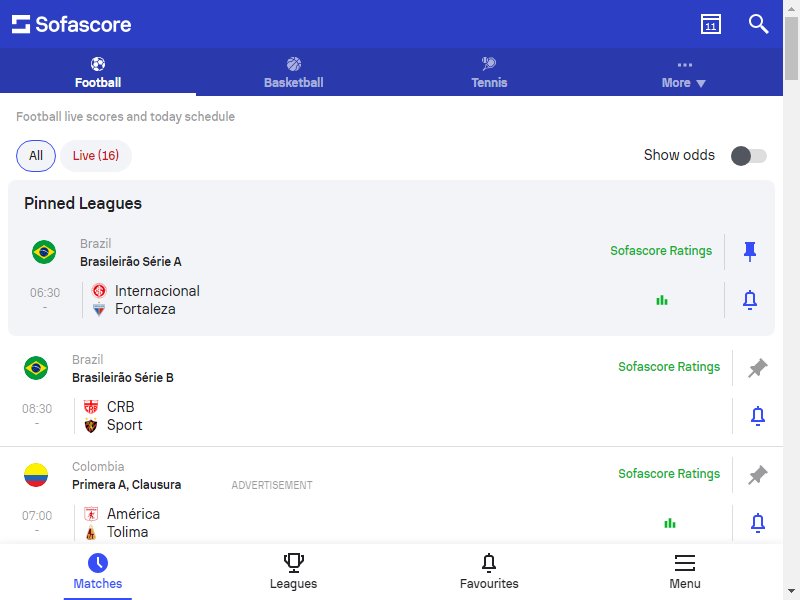
Task: Click the 08:30 kickoff time
Action: 37,409
